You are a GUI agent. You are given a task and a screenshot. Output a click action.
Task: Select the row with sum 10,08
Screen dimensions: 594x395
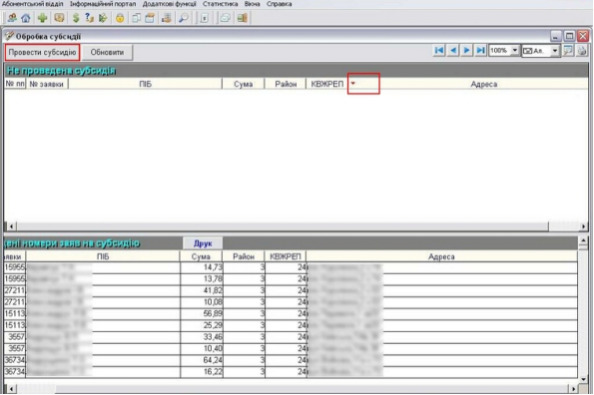(x=291, y=302)
